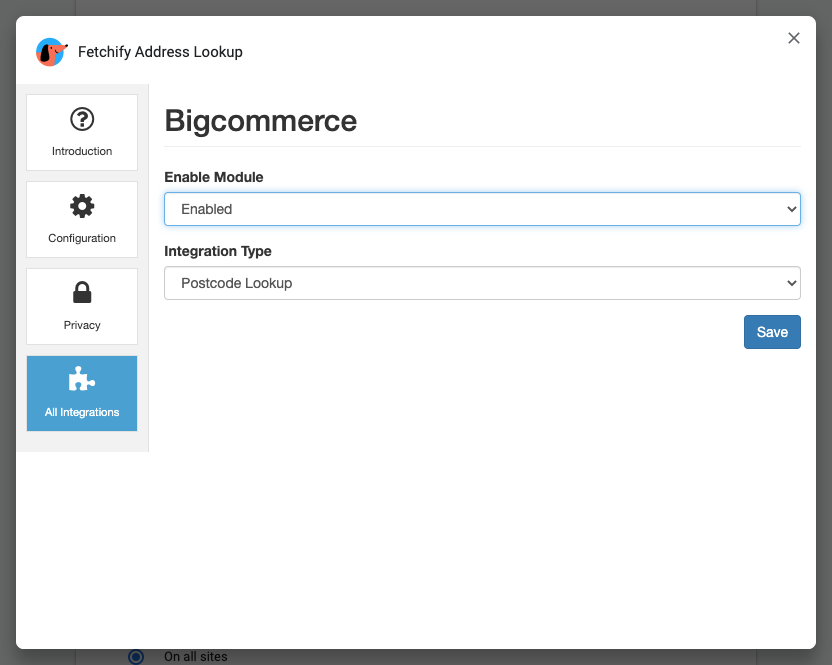Screen dimensions: 832x665
Task: Click the Bigcommerce heading
Action: coord(261,121)
